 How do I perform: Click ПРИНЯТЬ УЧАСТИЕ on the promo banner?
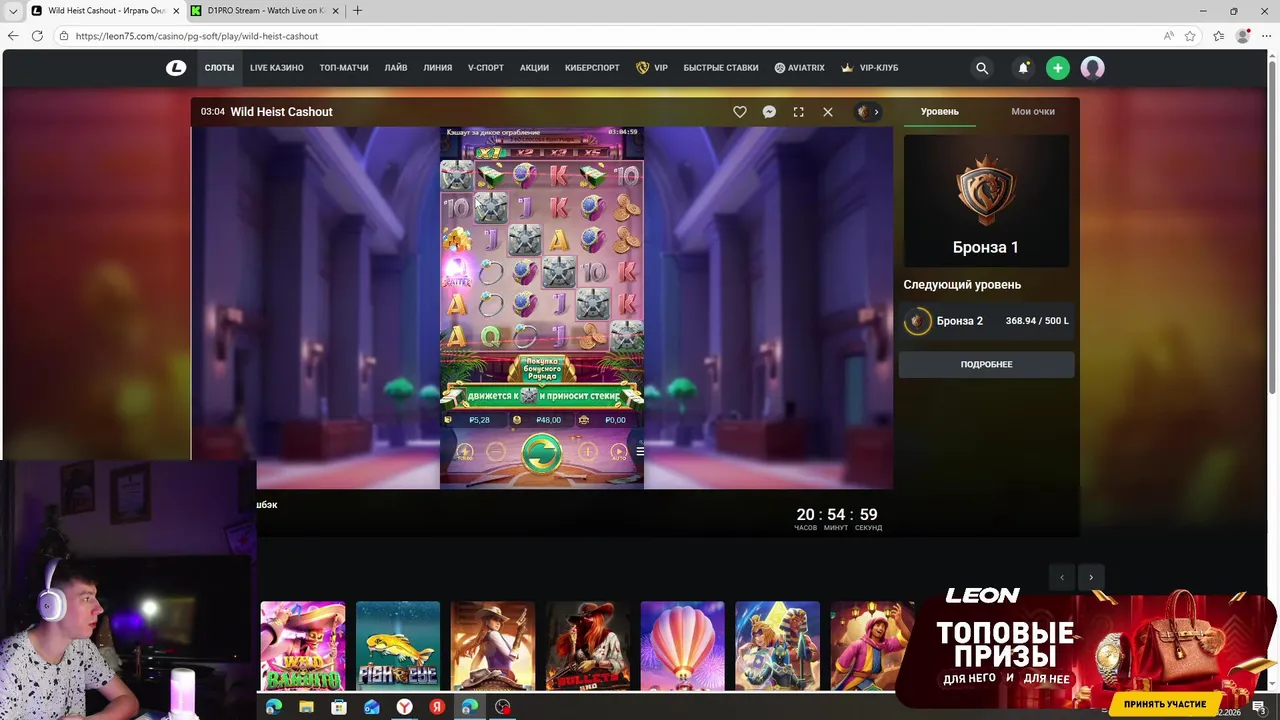click(x=1165, y=704)
